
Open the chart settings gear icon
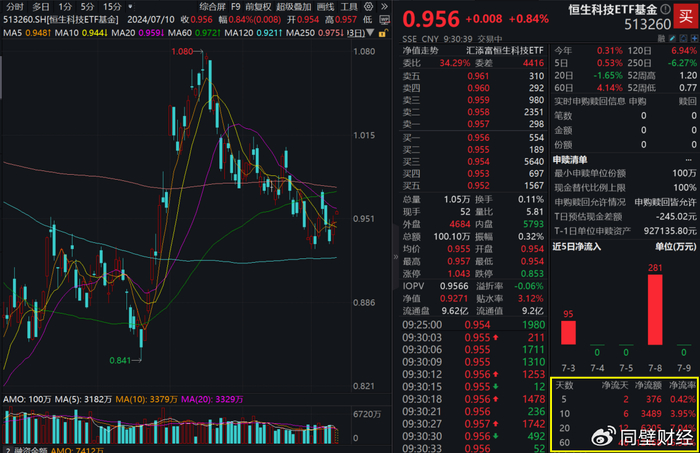click(x=368, y=7)
